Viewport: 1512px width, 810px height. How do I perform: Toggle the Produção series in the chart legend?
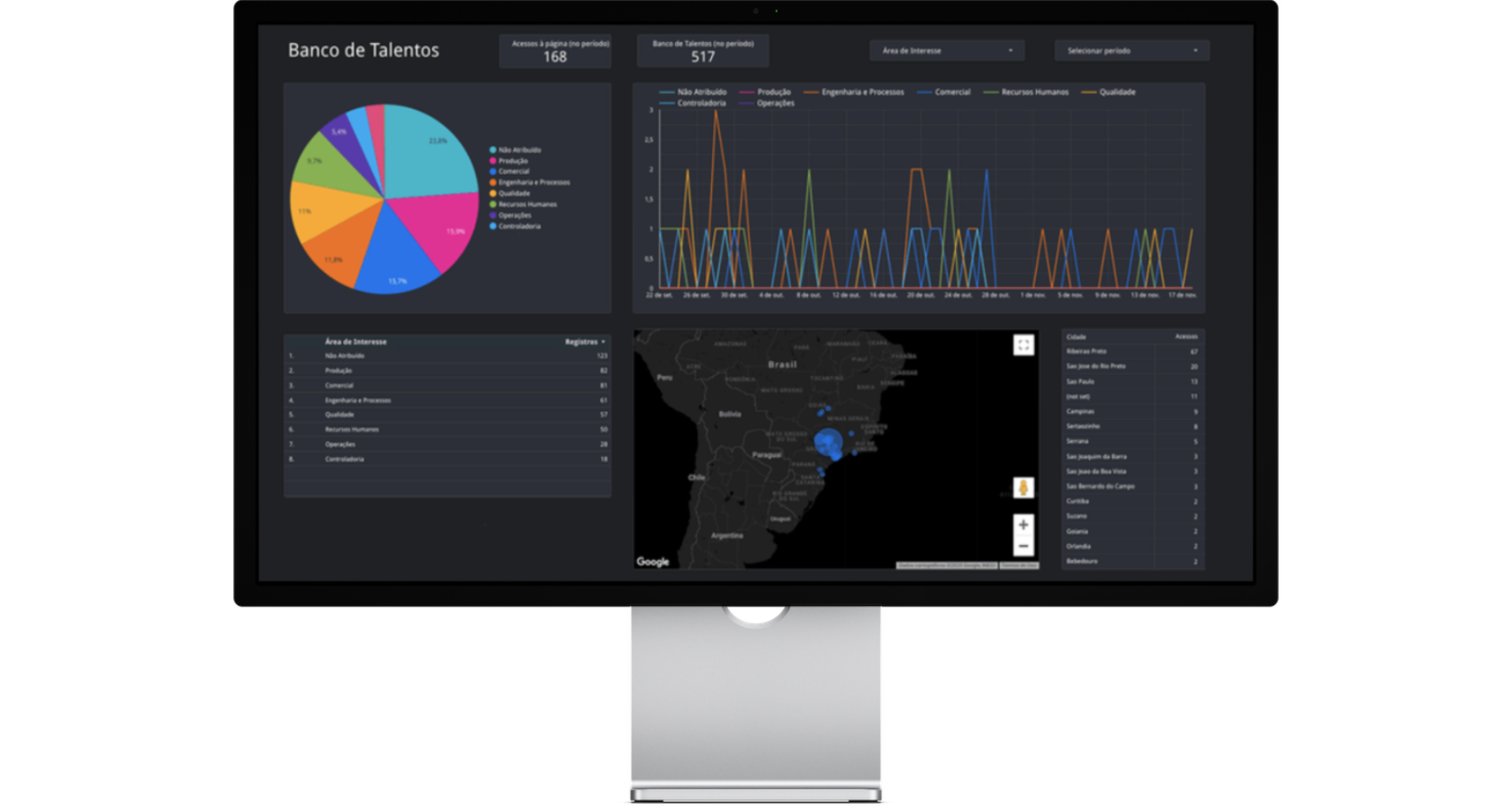(x=772, y=91)
